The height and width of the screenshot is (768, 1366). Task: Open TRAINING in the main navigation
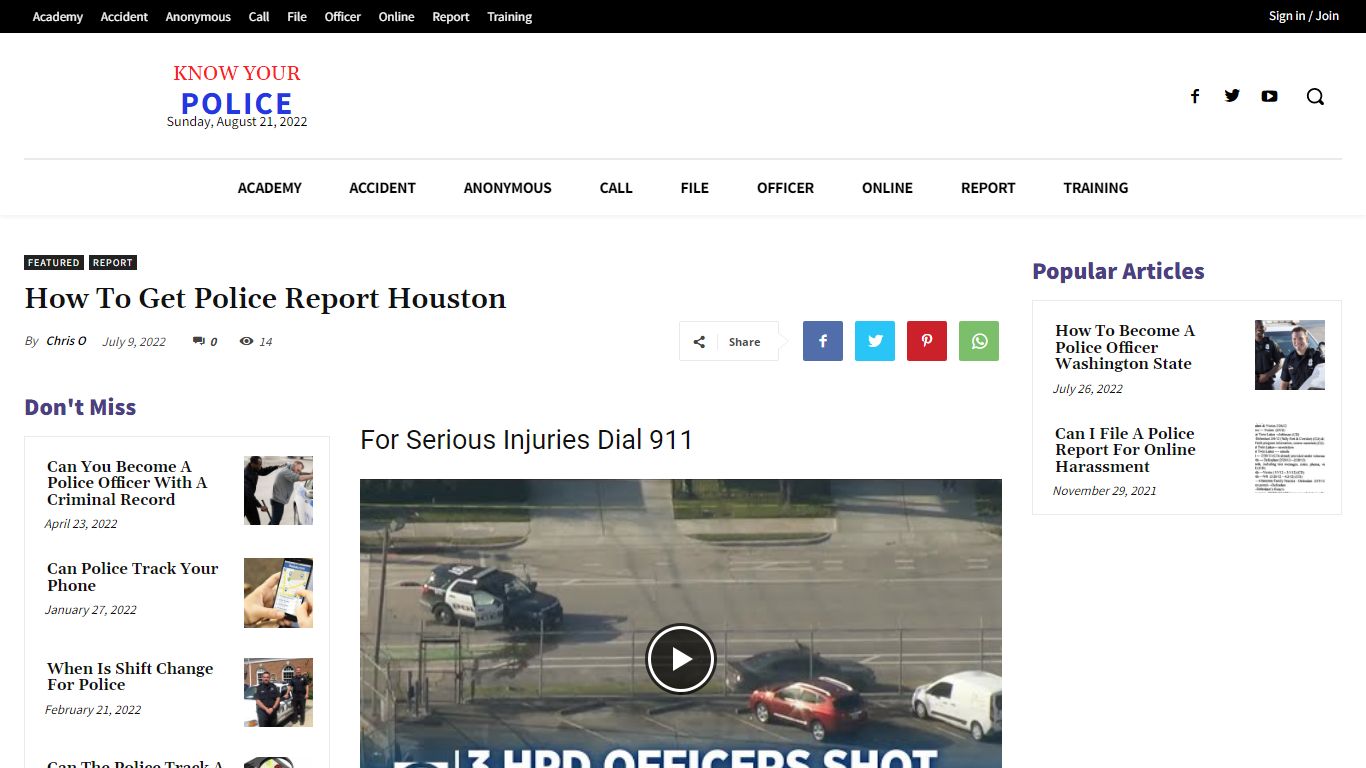click(1096, 188)
